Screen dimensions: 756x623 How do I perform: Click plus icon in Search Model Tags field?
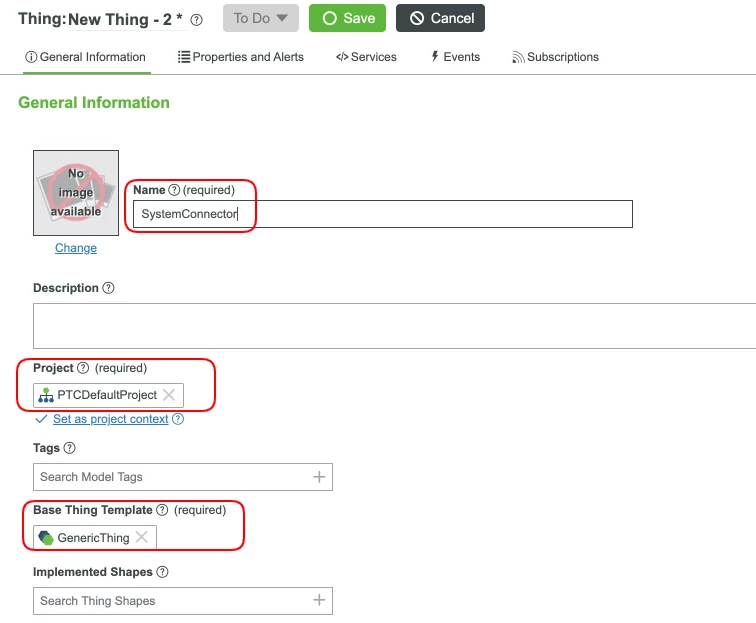tap(319, 477)
